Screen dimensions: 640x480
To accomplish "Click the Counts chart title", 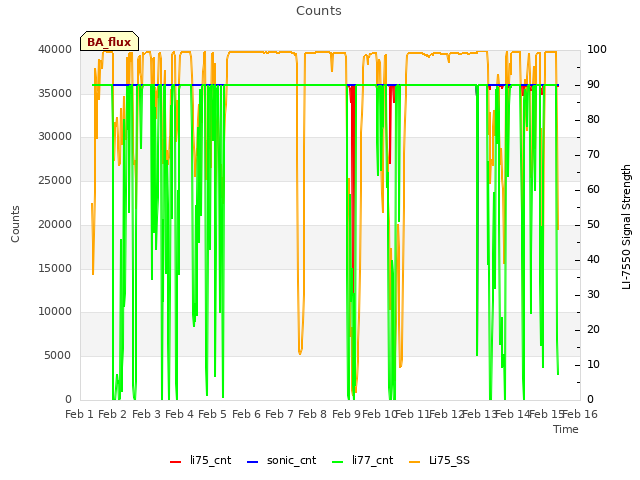I will coord(319,11).
